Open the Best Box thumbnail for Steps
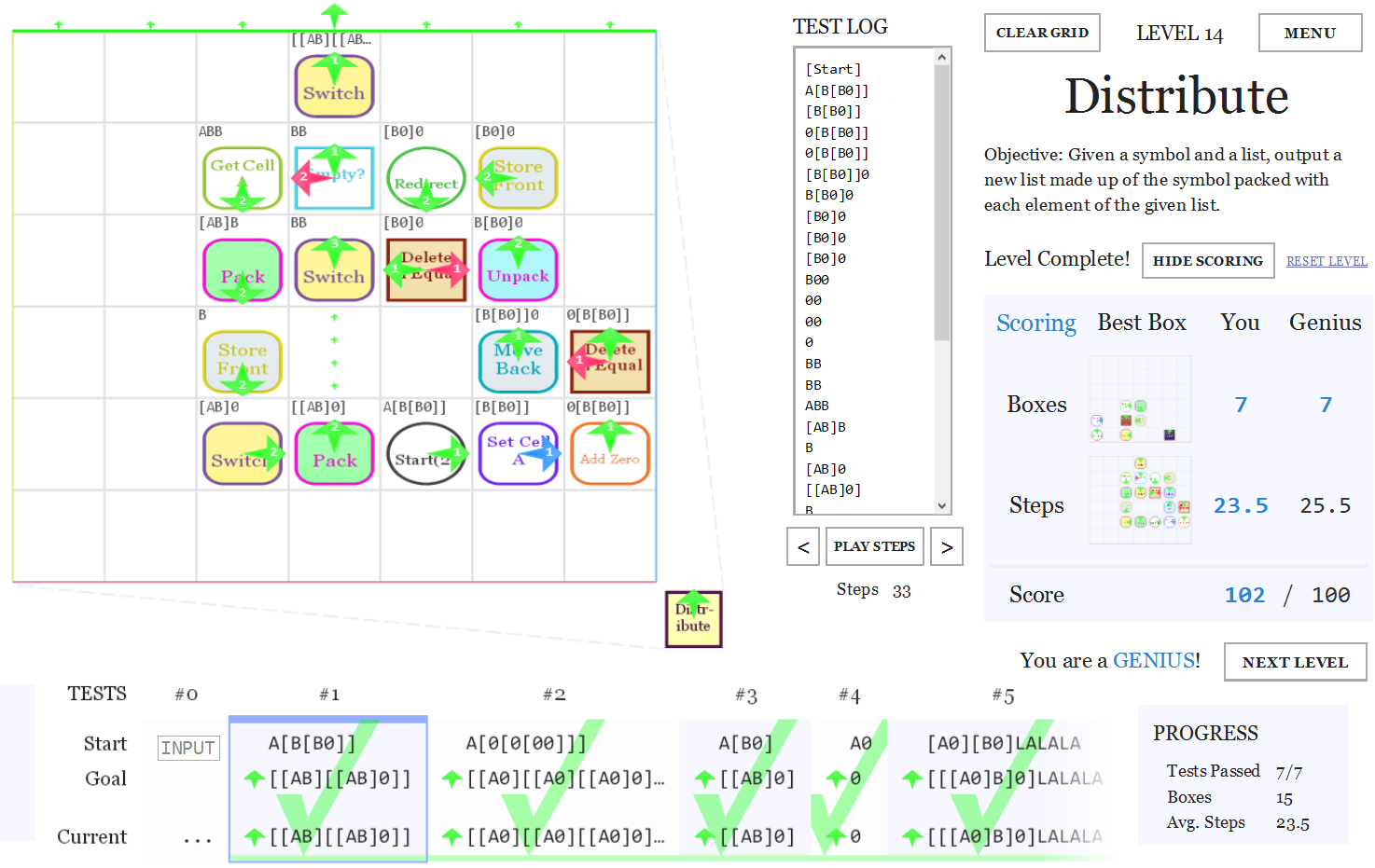Screen dimensions: 1375x868 1141,500
